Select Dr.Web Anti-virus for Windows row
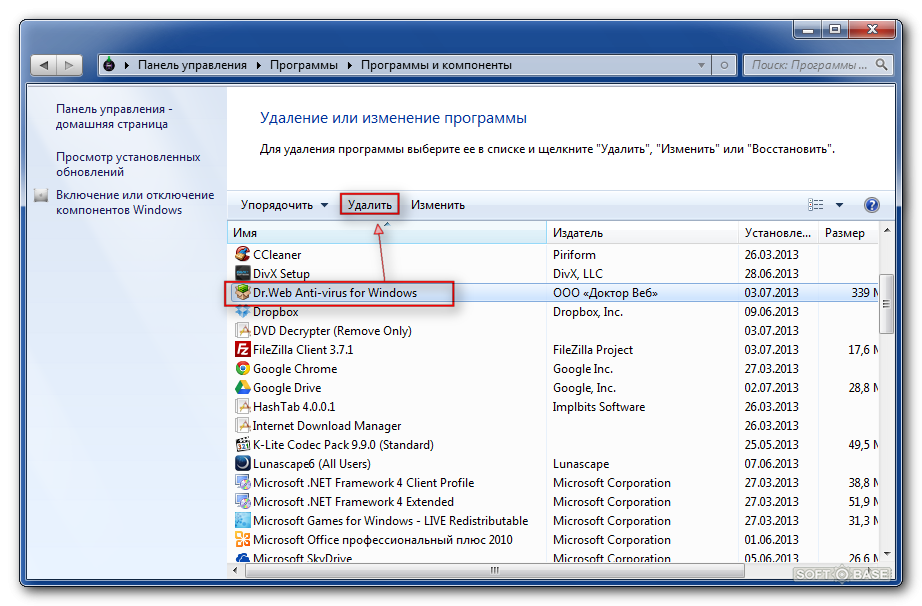The width and height of the screenshot is (922, 606). coord(553,293)
